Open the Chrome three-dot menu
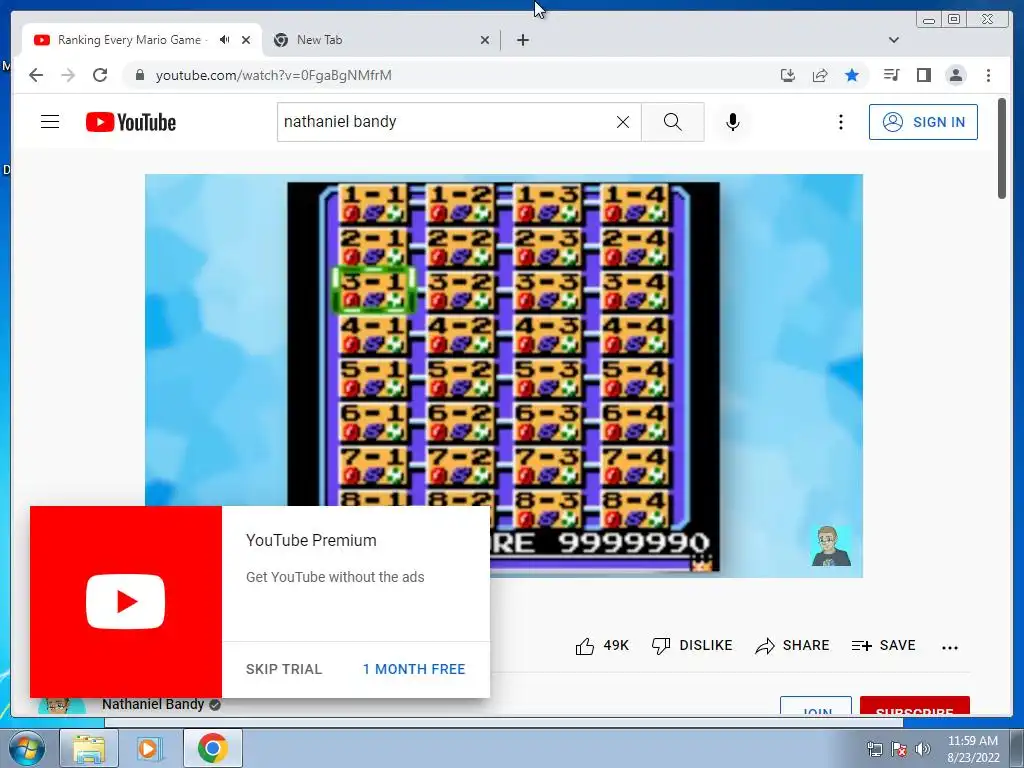Image resolution: width=1024 pixels, height=768 pixels. click(x=988, y=75)
